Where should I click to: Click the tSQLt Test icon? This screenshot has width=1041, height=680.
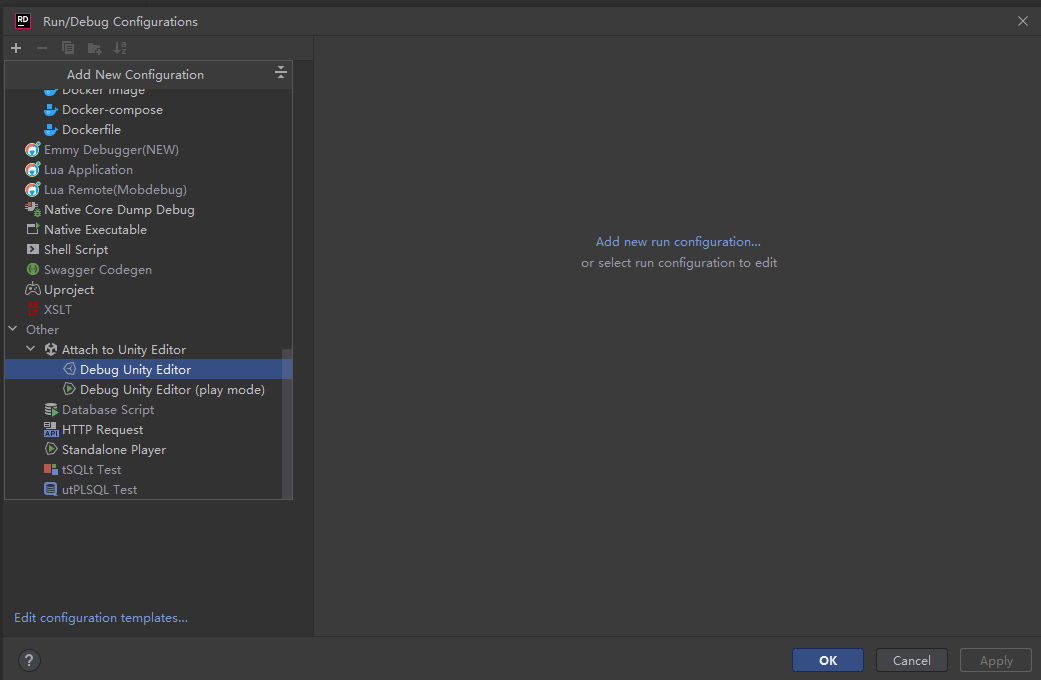tap(50, 469)
